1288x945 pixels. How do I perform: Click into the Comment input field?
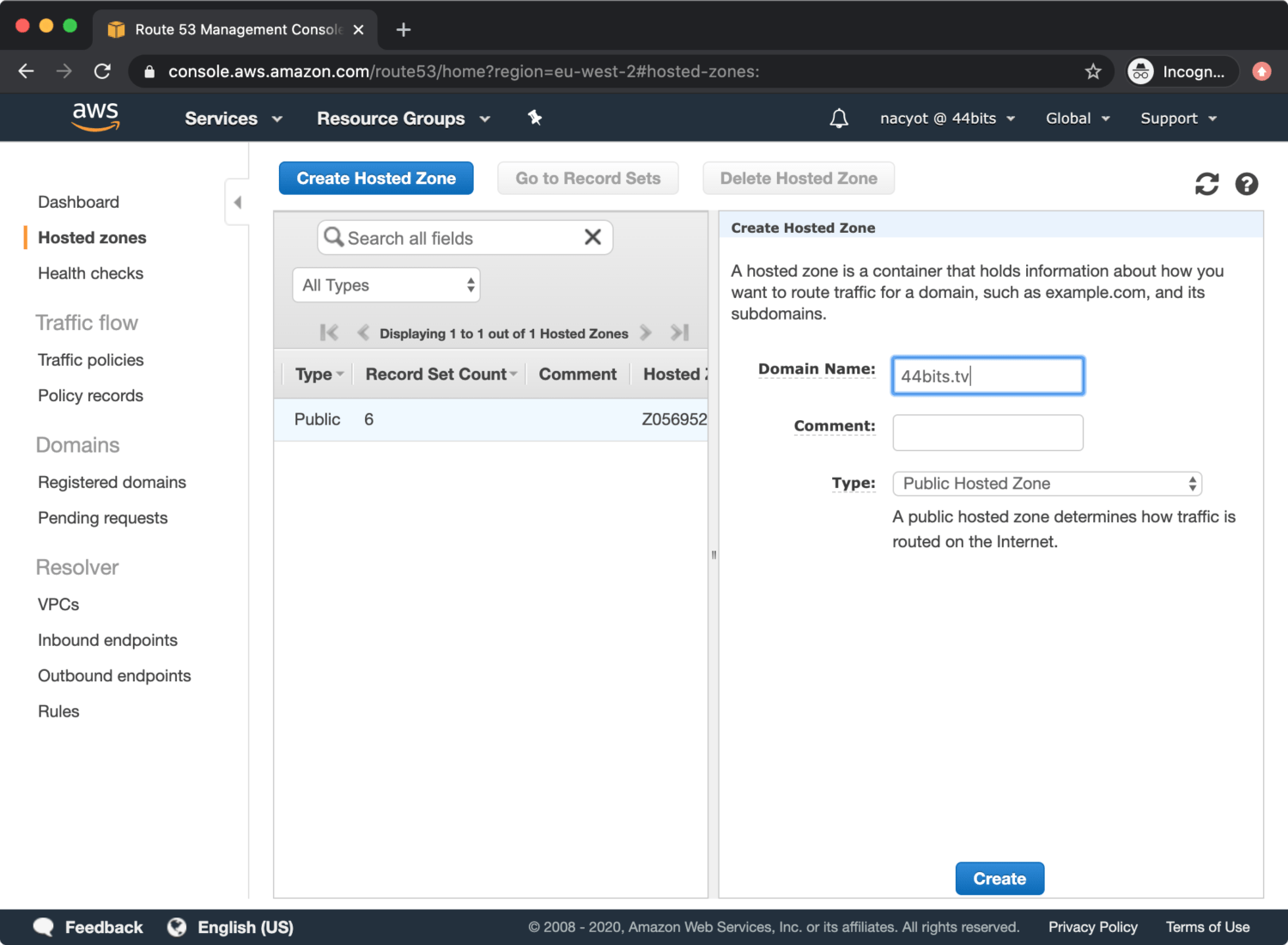click(x=987, y=433)
